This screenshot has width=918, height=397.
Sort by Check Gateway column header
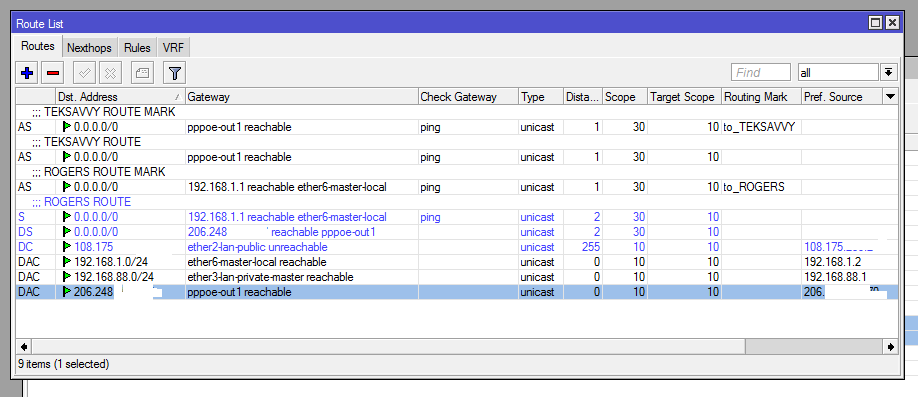468,97
